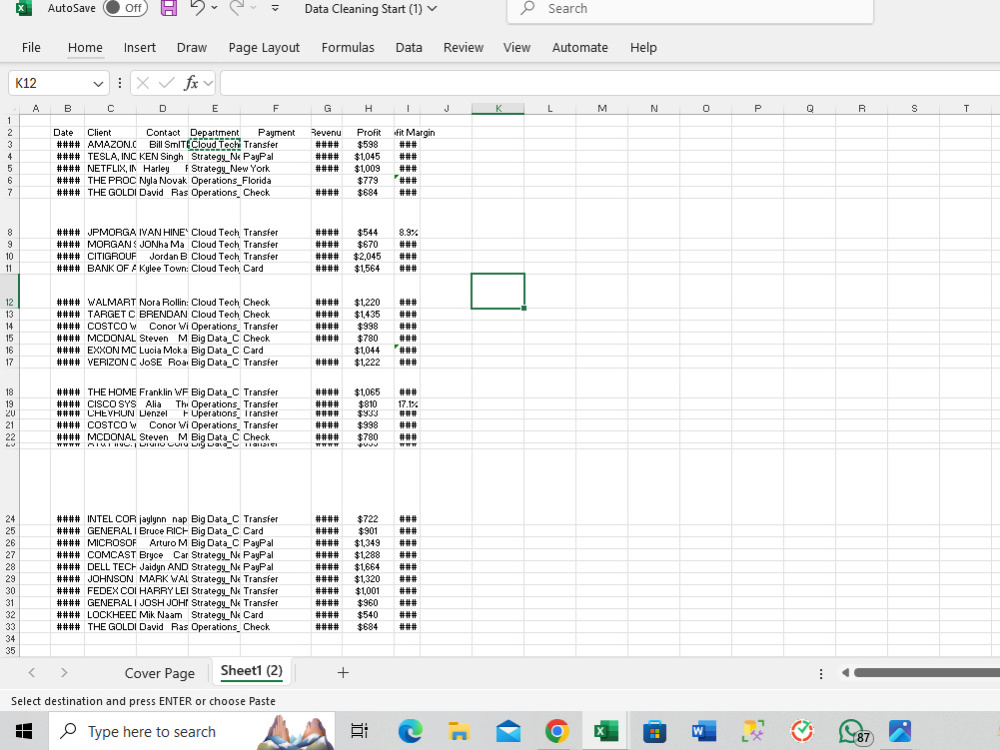The width and height of the screenshot is (1000, 750).
Task: Open Word from taskbar
Action: click(703, 731)
